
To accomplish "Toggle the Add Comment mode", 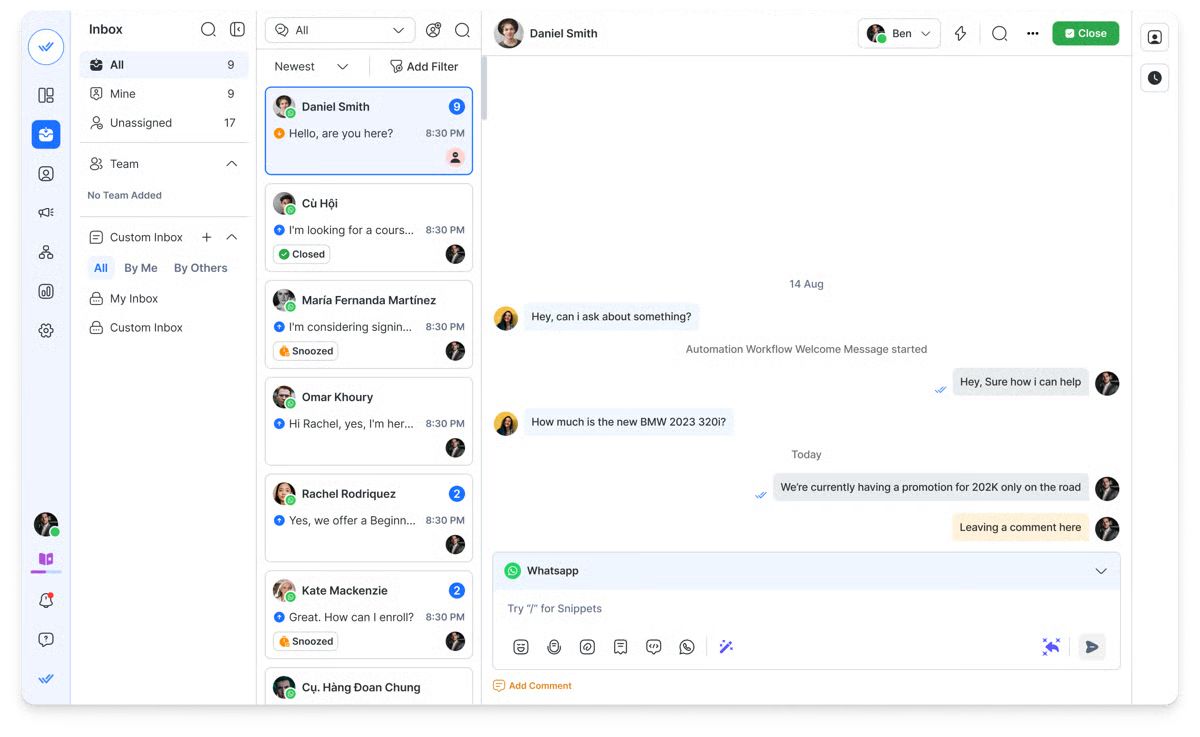I will 532,686.
